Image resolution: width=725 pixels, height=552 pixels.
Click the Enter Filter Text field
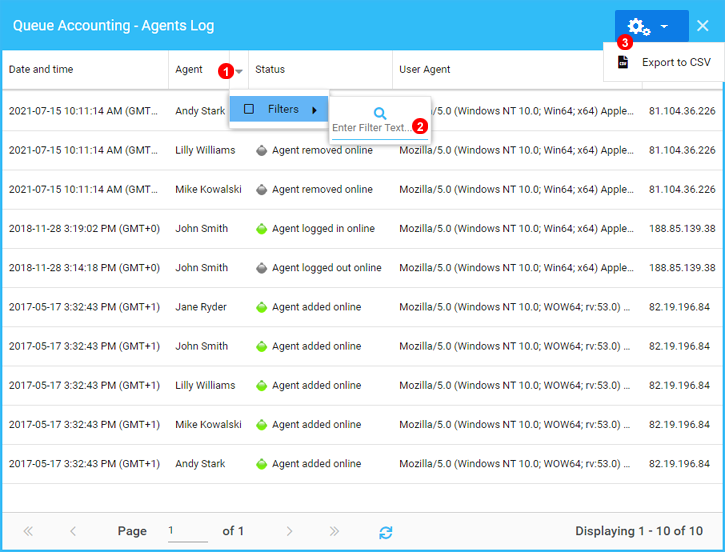[371, 128]
